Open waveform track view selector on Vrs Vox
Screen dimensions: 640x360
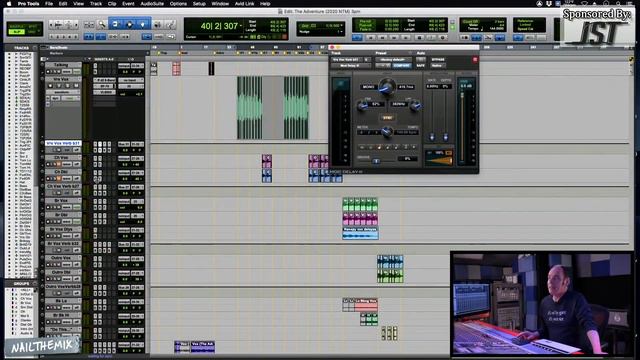click(62, 93)
